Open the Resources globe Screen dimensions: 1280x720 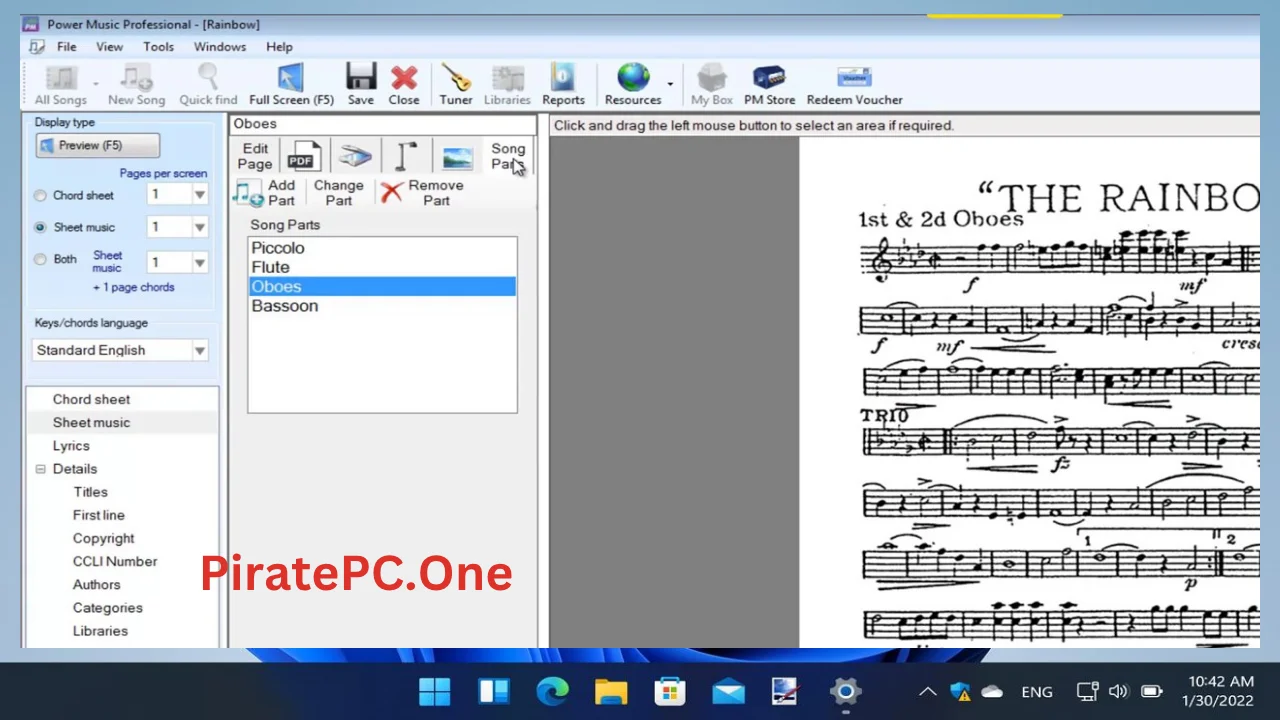tap(633, 85)
